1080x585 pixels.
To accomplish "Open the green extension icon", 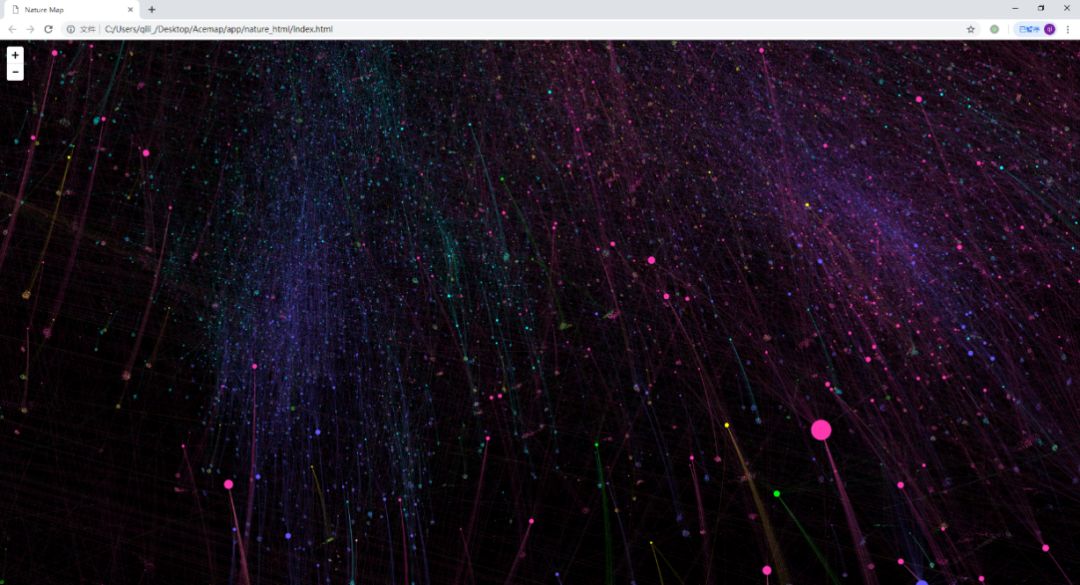I will point(994,29).
